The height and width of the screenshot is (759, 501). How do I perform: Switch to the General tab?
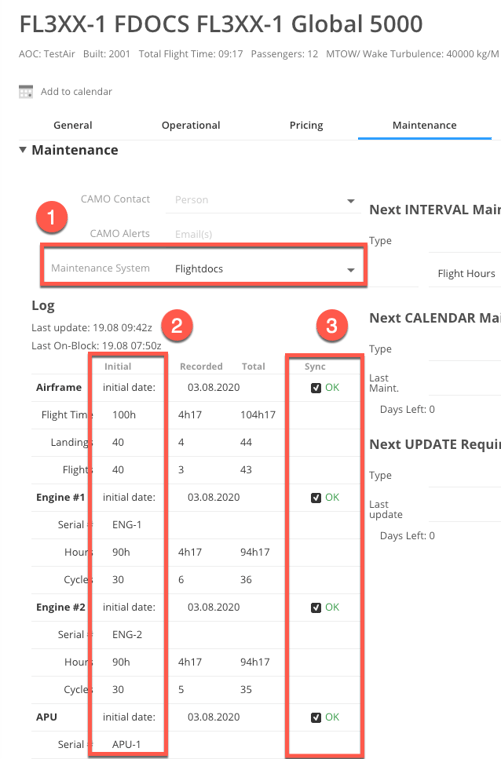click(x=73, y=125)
